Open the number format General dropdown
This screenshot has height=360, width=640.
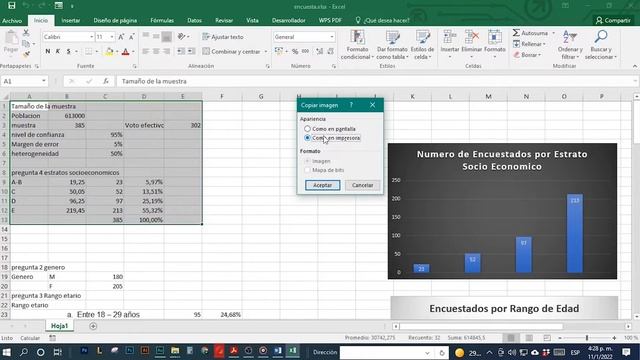coord(332,37)
